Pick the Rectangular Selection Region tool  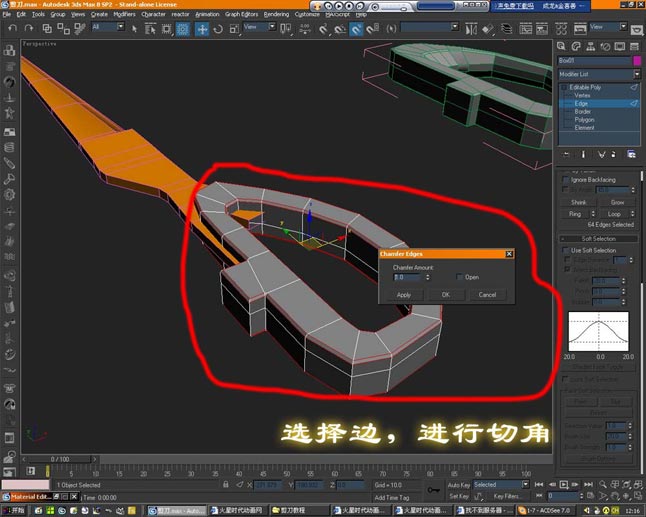[166, 29]
